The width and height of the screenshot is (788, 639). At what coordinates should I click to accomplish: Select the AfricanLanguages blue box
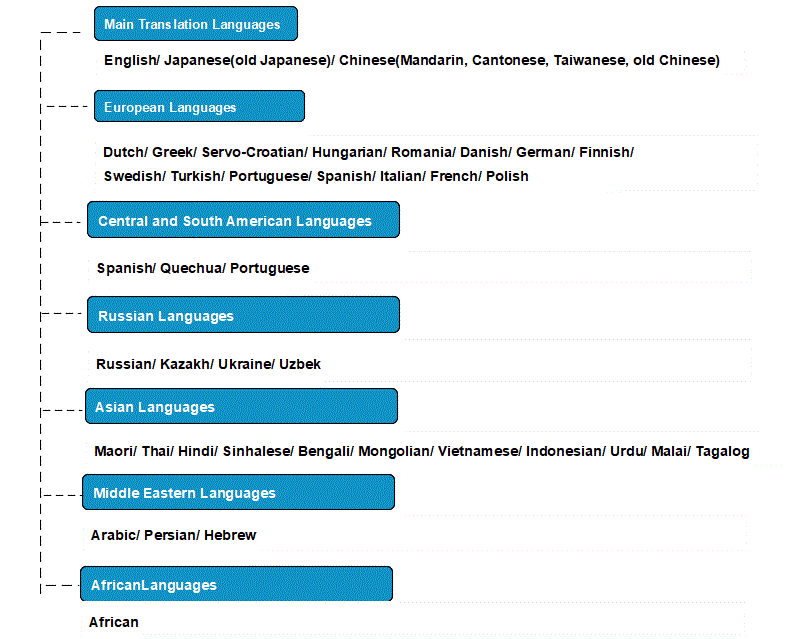(236, 584)
